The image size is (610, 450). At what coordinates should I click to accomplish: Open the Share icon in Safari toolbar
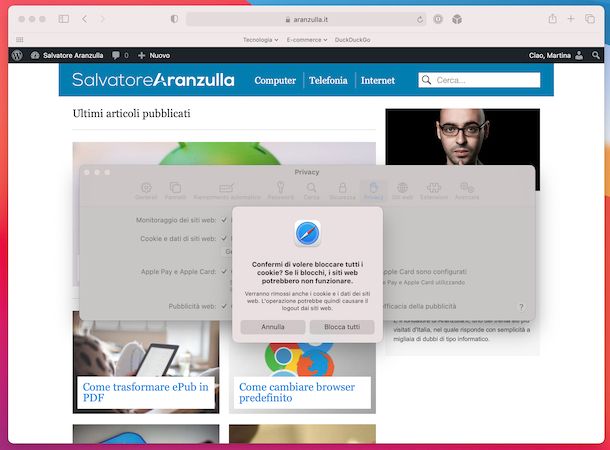point(552,18)
